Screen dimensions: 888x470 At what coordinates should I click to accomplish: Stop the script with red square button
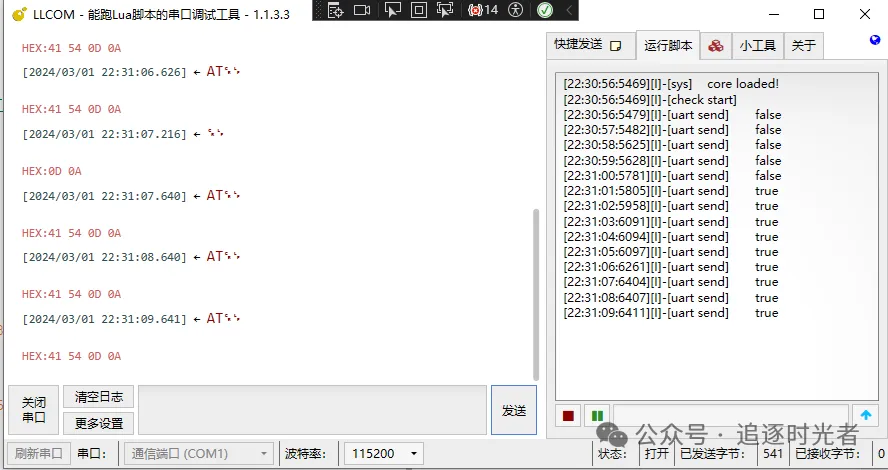568,416
